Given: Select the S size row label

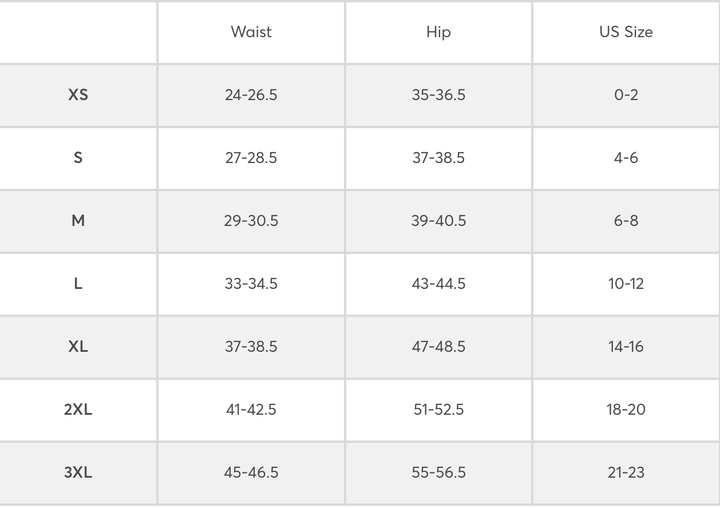Looking at the screenshot, I should click(x=78, y=158).
